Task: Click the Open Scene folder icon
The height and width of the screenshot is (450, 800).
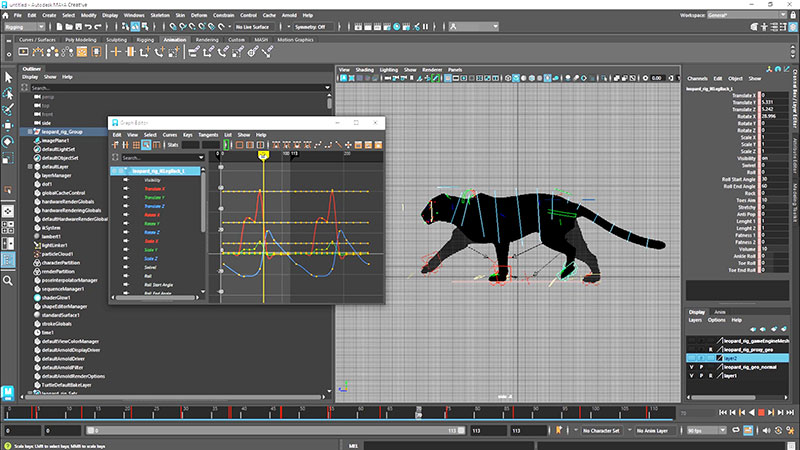Action: (69, 27)
